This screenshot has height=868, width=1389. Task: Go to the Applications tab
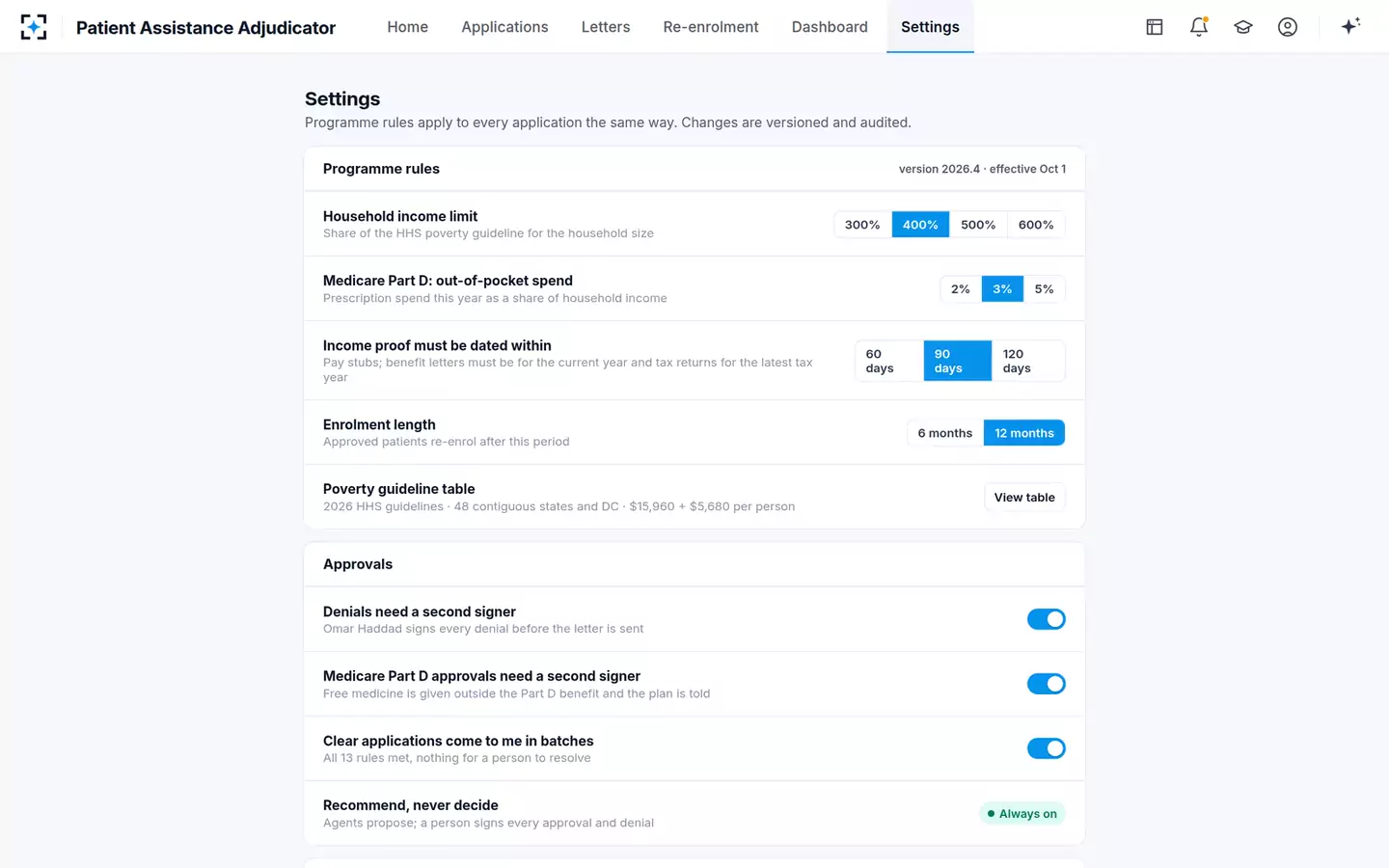(x=504, y=27)
